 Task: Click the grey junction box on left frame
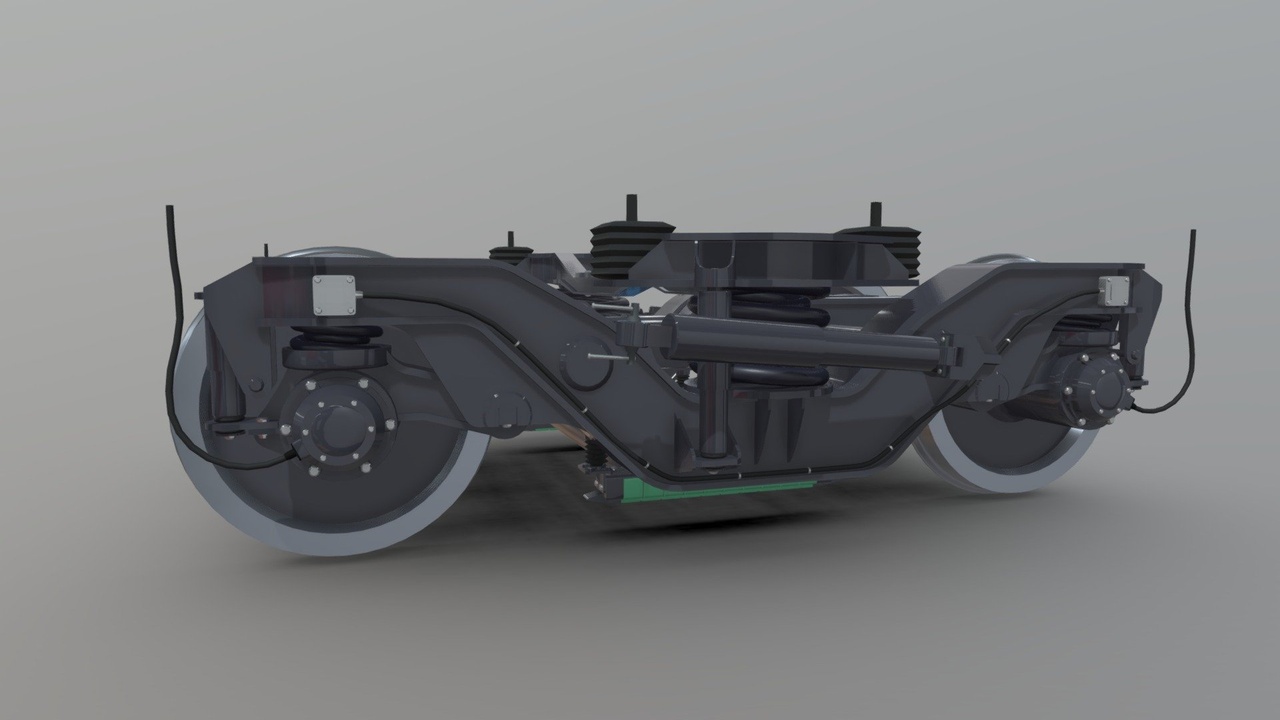click(336, 295)
